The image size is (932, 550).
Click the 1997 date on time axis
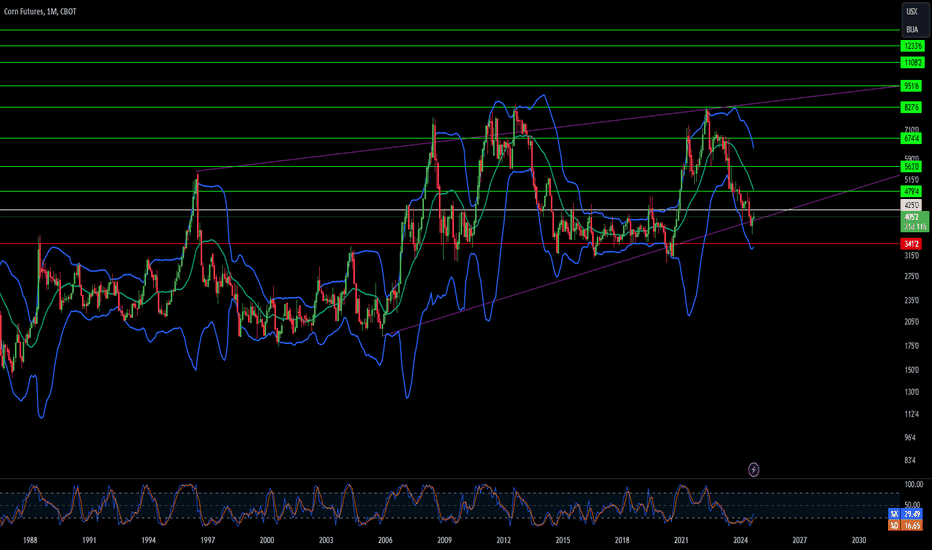click(x=207, y=540)
